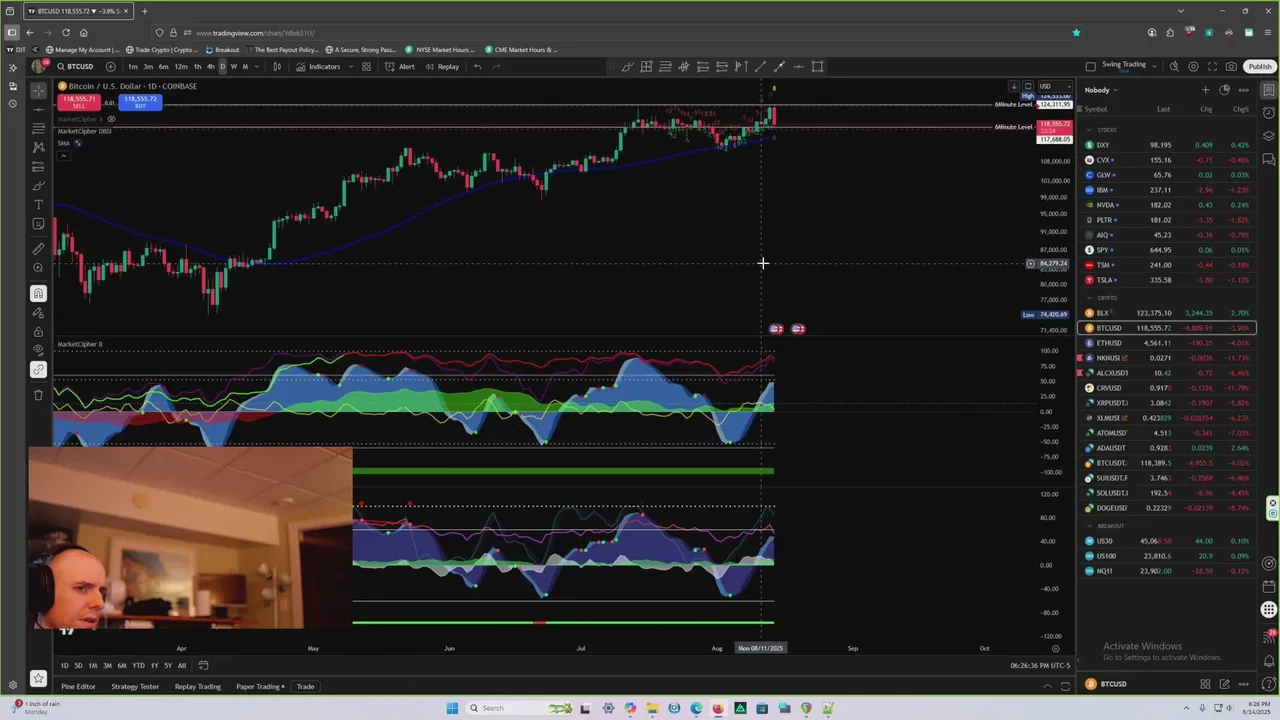Toggle fullscreen mode

pos(1212,67)
